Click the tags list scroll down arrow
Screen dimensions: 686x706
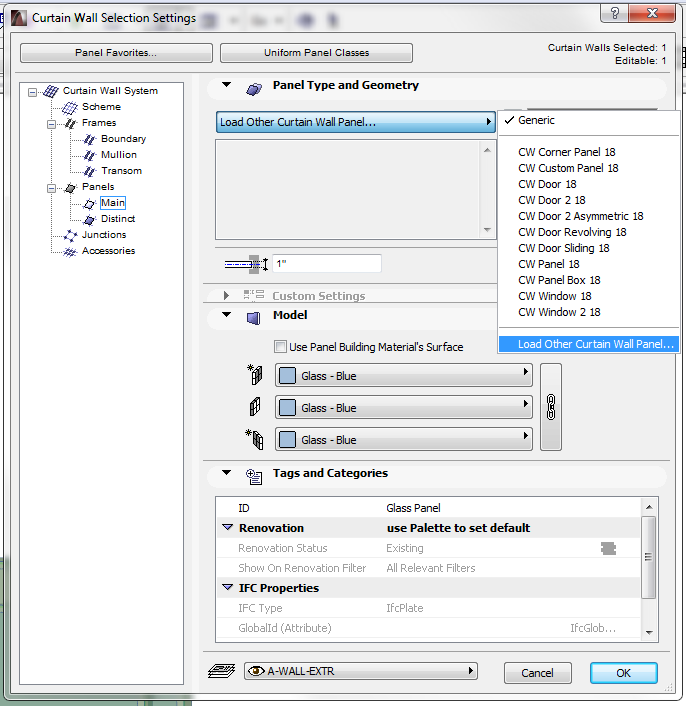(649, 632)
